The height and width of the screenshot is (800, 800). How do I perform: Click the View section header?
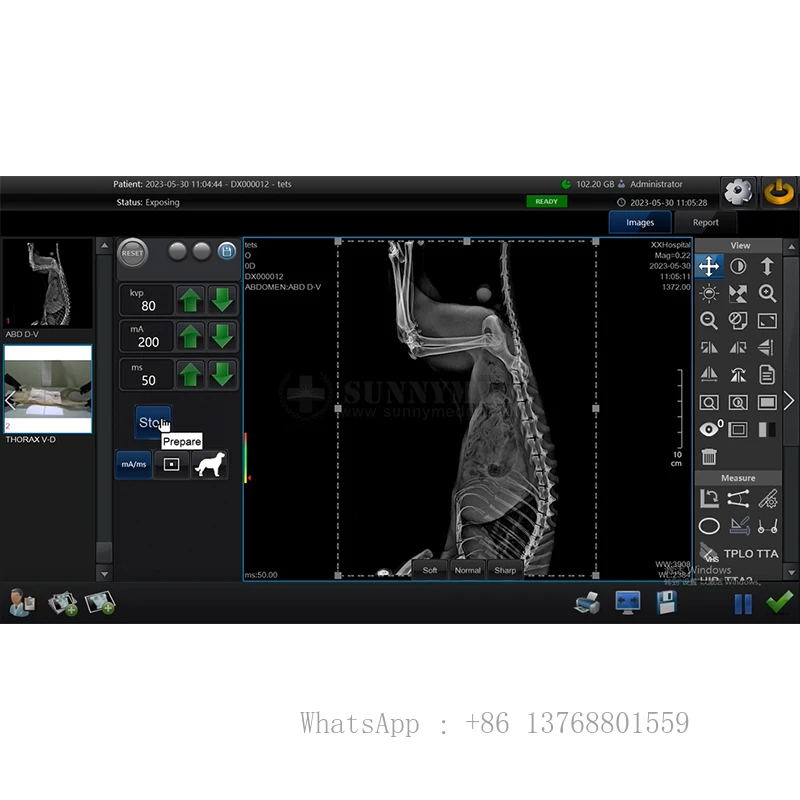pyautogui.click(x=739, y=245)
